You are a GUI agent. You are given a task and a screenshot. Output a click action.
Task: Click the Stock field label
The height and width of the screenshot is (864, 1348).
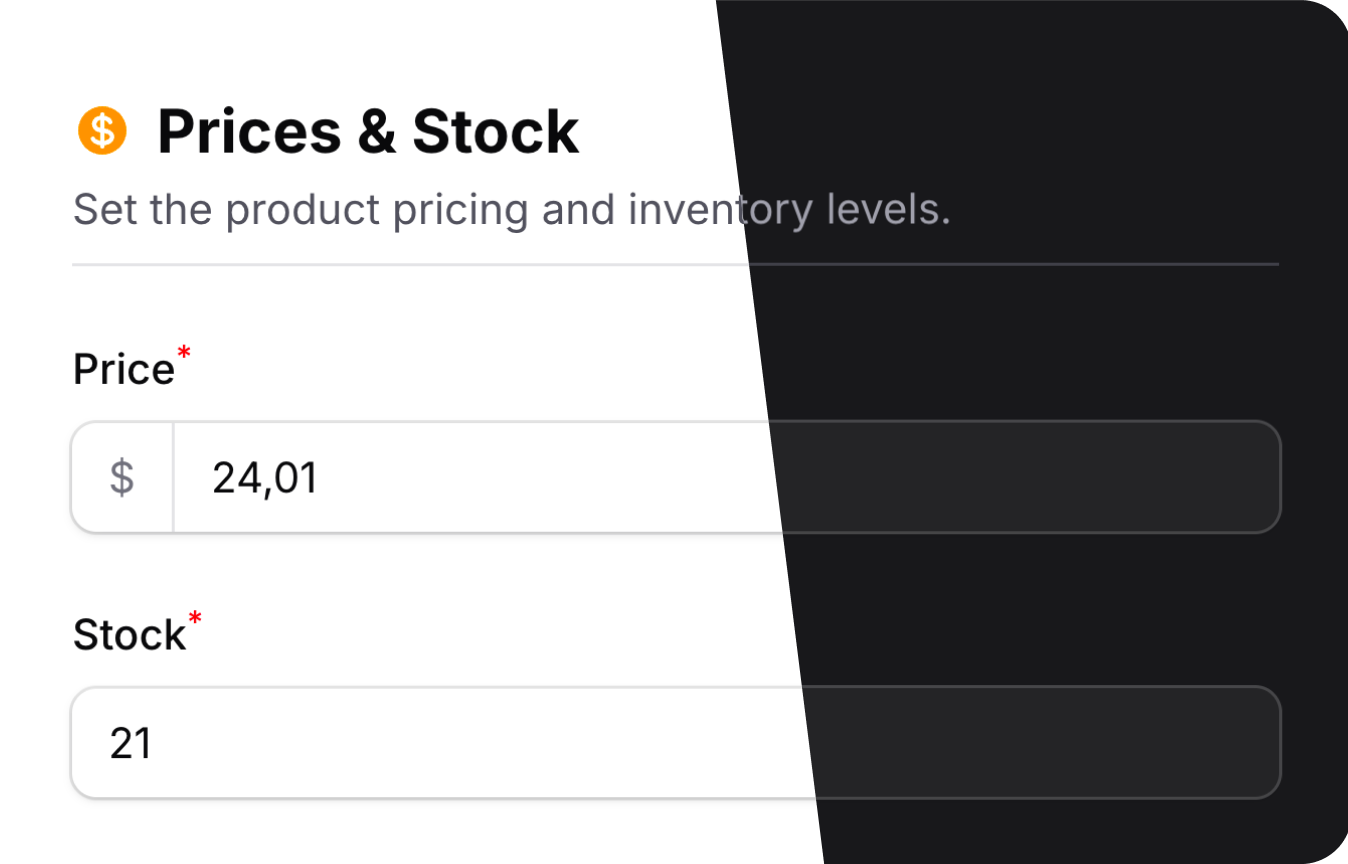129,635
